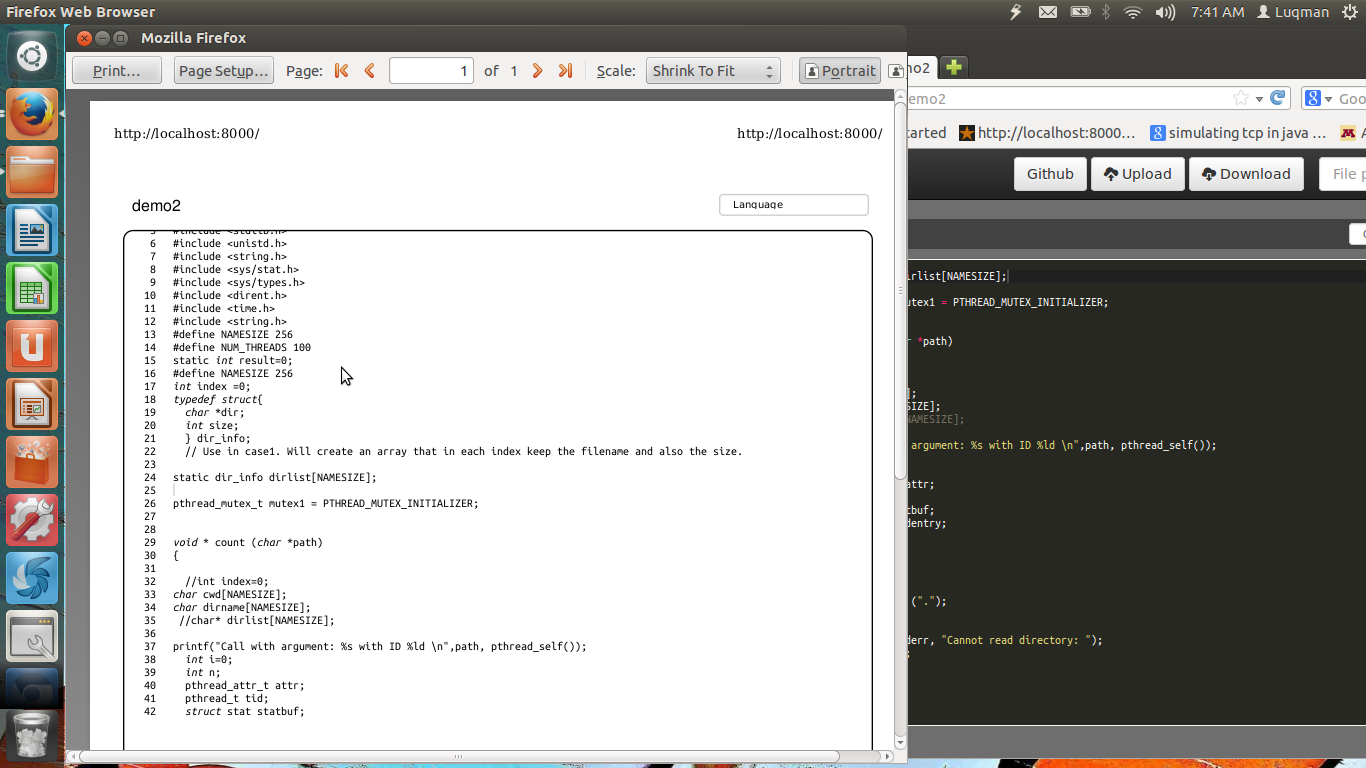Click the Print... button

[x=117, y=71]
